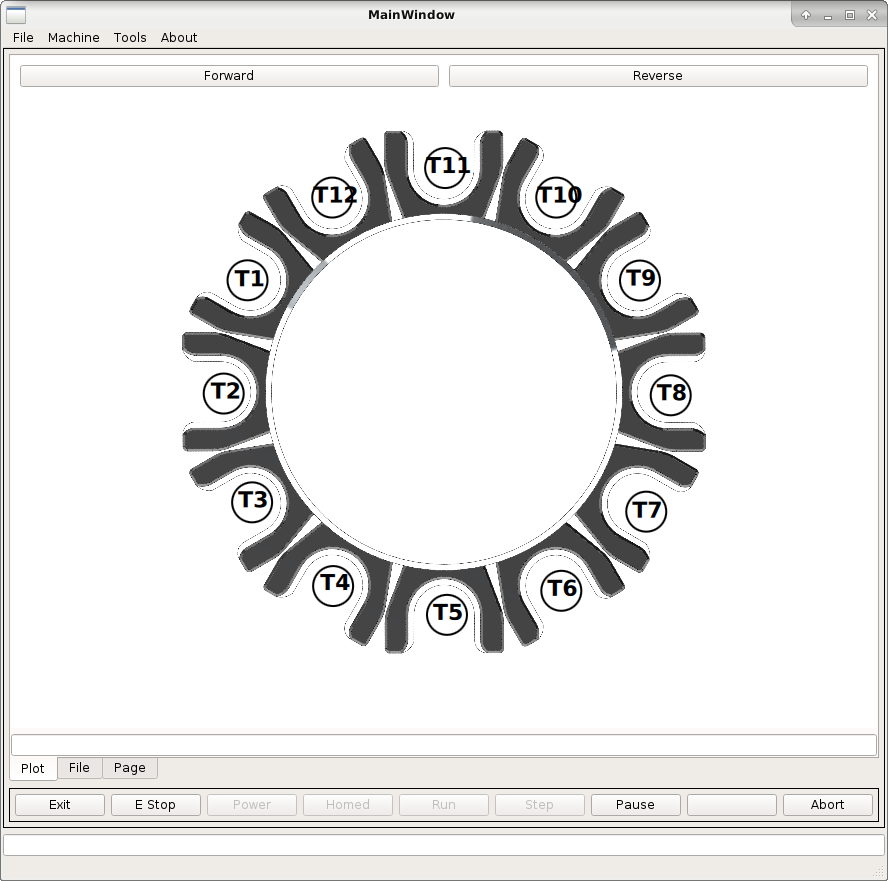Click the disabled Homed button
Image resolution: width=888 pixels, height=881 pixels.
tap(348, 805)
